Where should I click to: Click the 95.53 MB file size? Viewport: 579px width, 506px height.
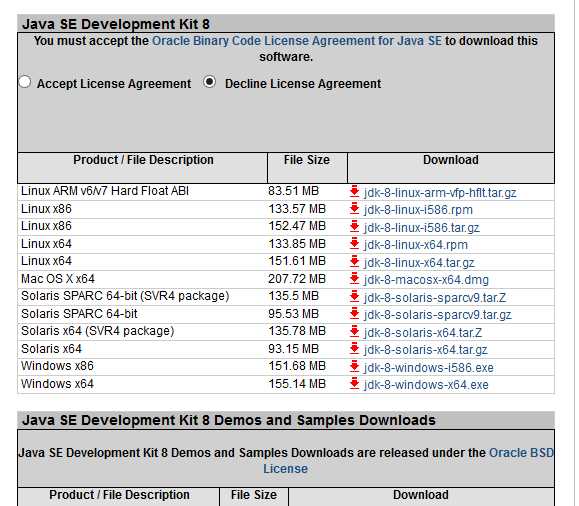294,314
